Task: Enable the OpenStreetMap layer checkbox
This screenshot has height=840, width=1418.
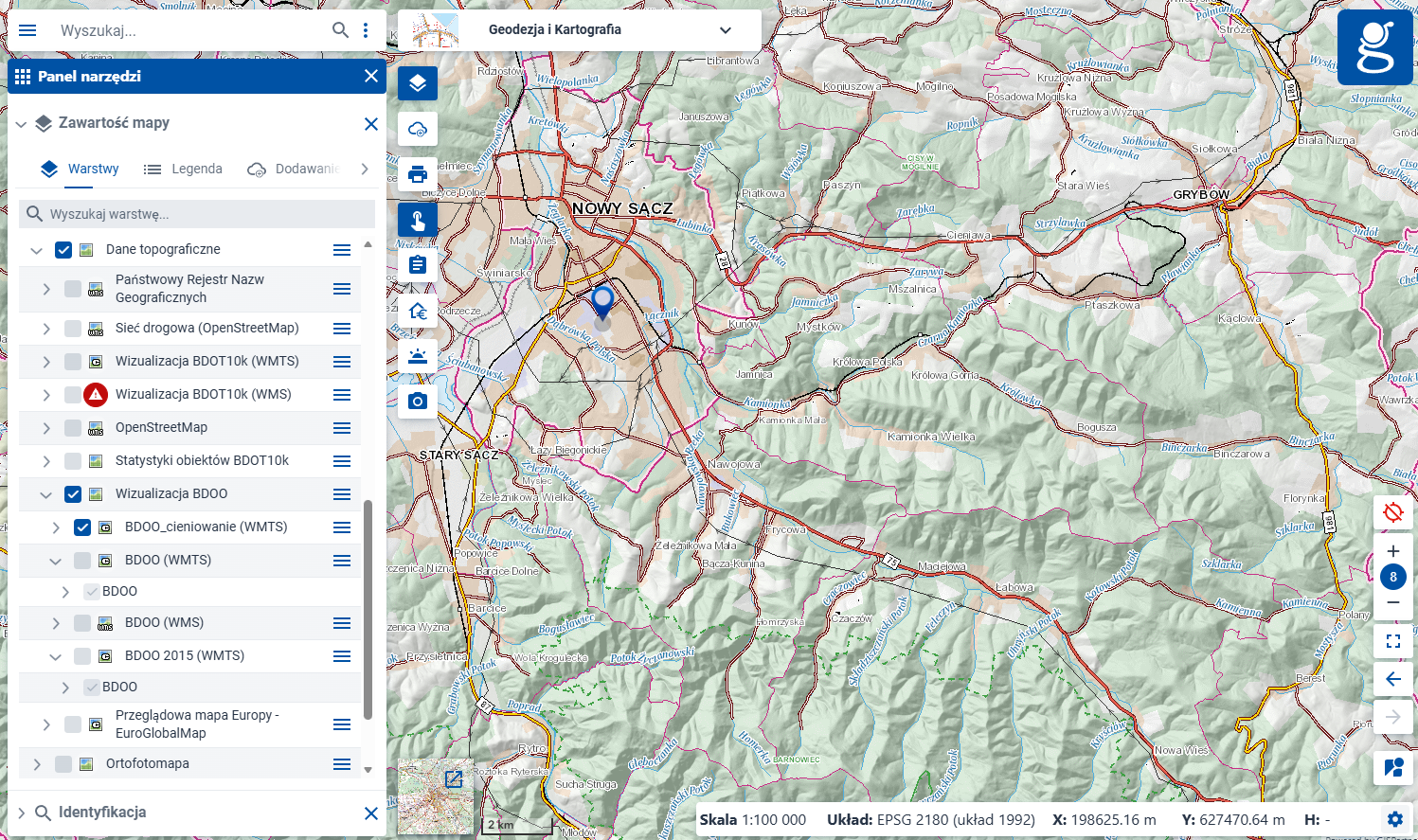Action: tap(73, 428)
